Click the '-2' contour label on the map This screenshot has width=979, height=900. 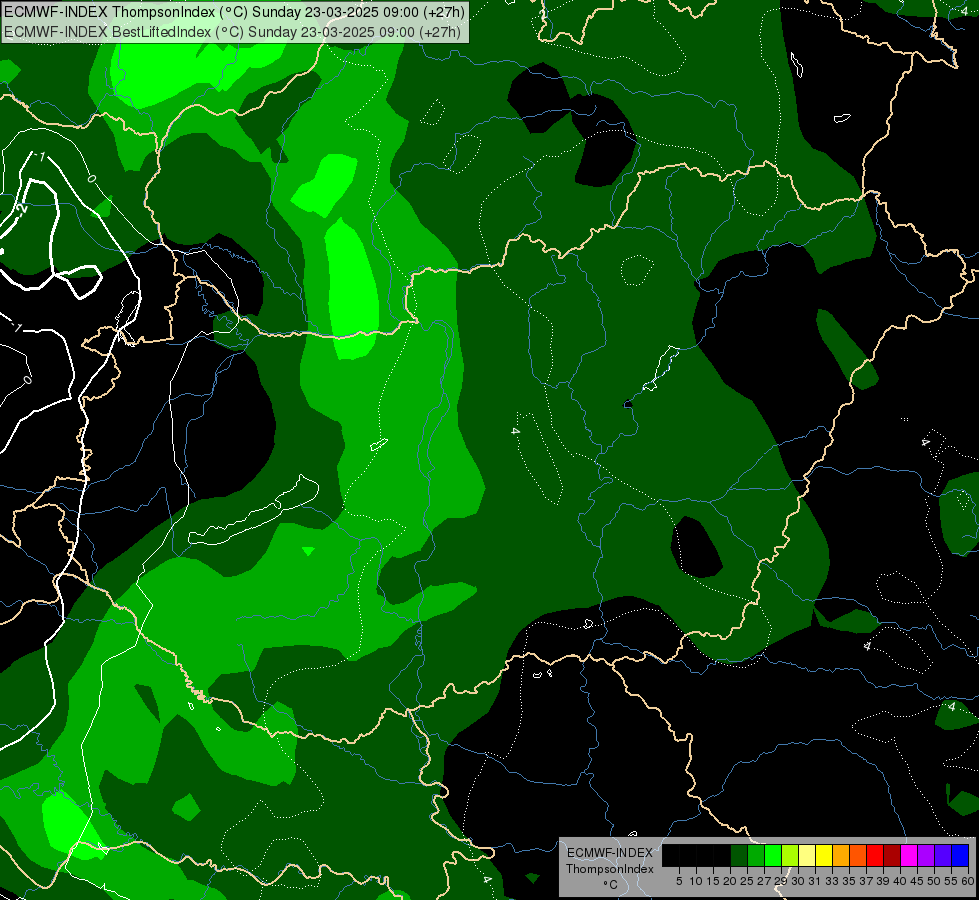21,209
